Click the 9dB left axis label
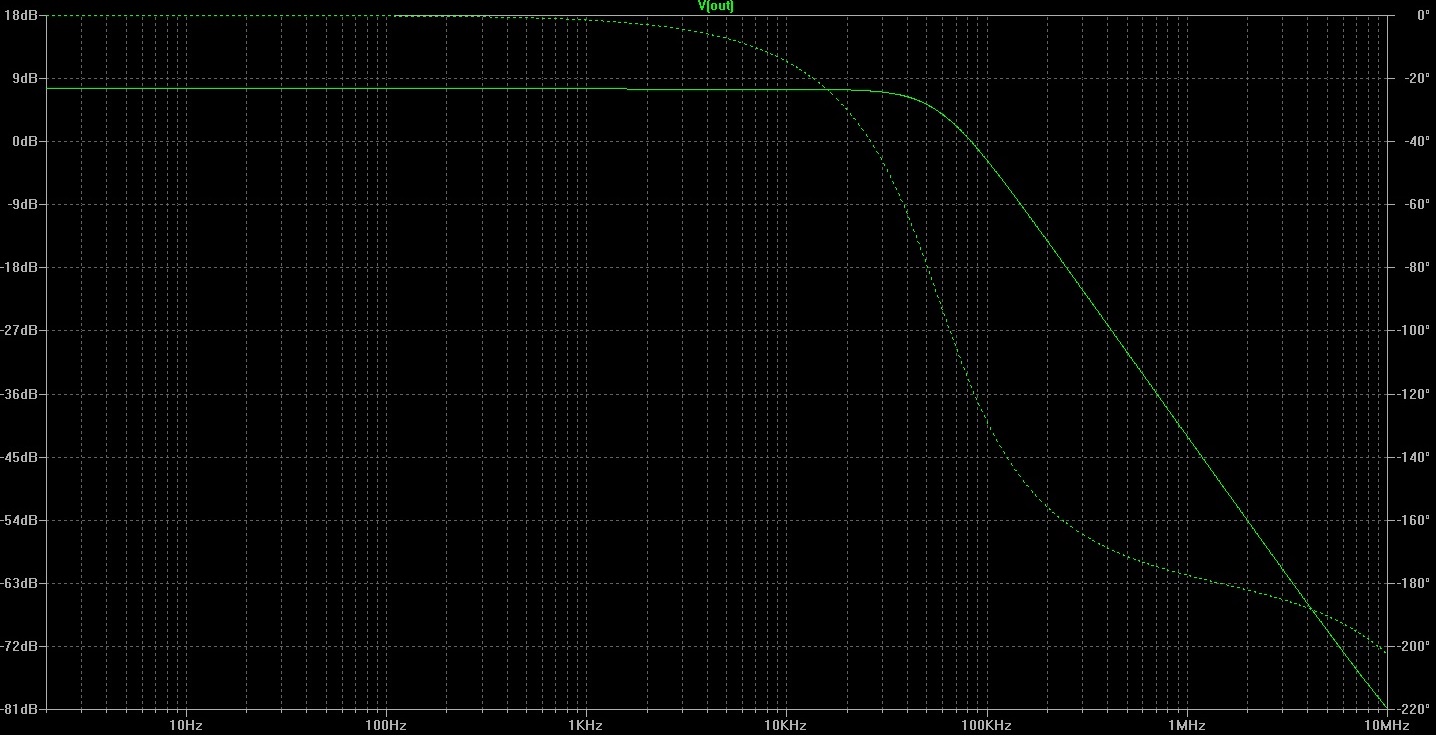Image resolution: width=1436 pixels, height=739 pixels. pyautogui.click(x=27, y=78)
